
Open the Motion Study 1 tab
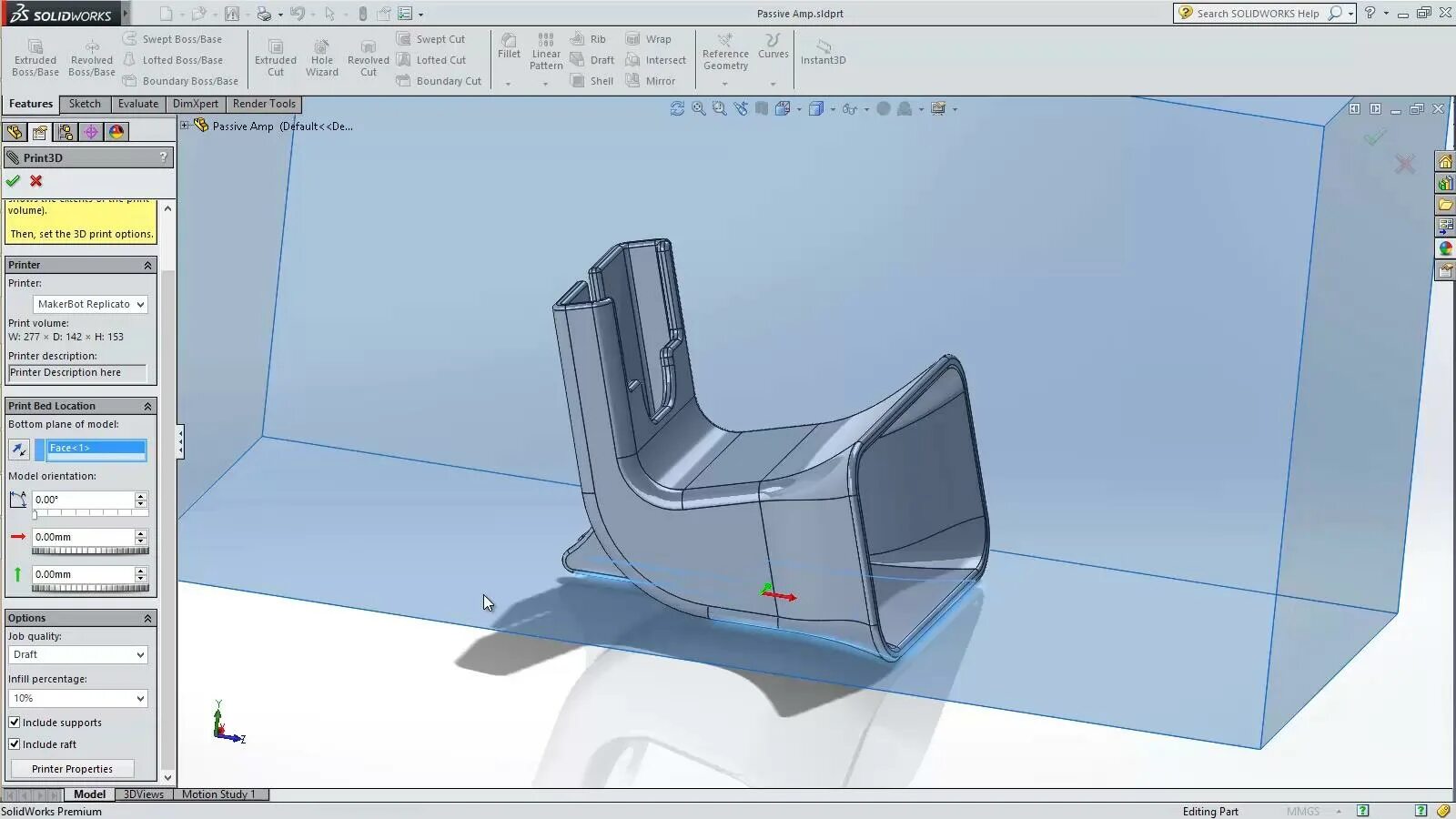coord(218,794)
